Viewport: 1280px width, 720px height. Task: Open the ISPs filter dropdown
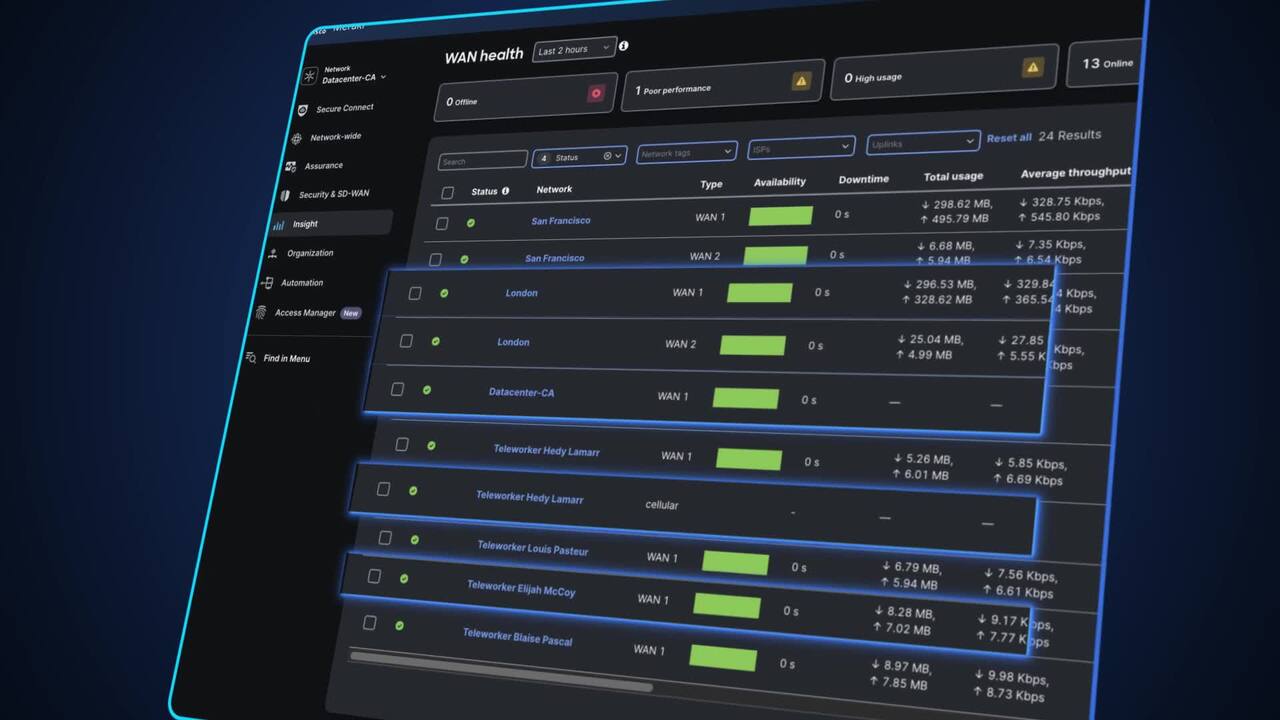pyautogui.click(x=801, y=146)
